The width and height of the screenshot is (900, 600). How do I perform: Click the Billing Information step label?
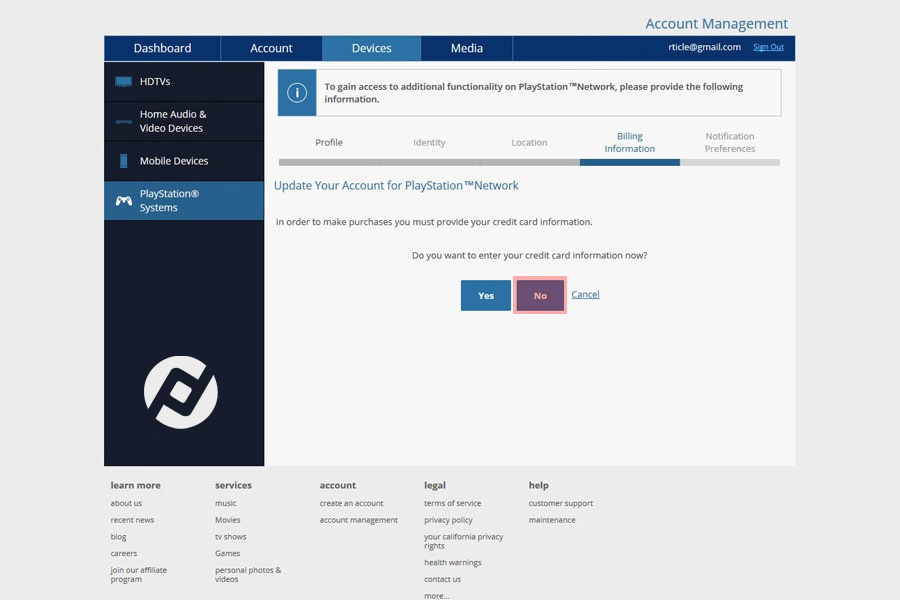click(630, 142)
